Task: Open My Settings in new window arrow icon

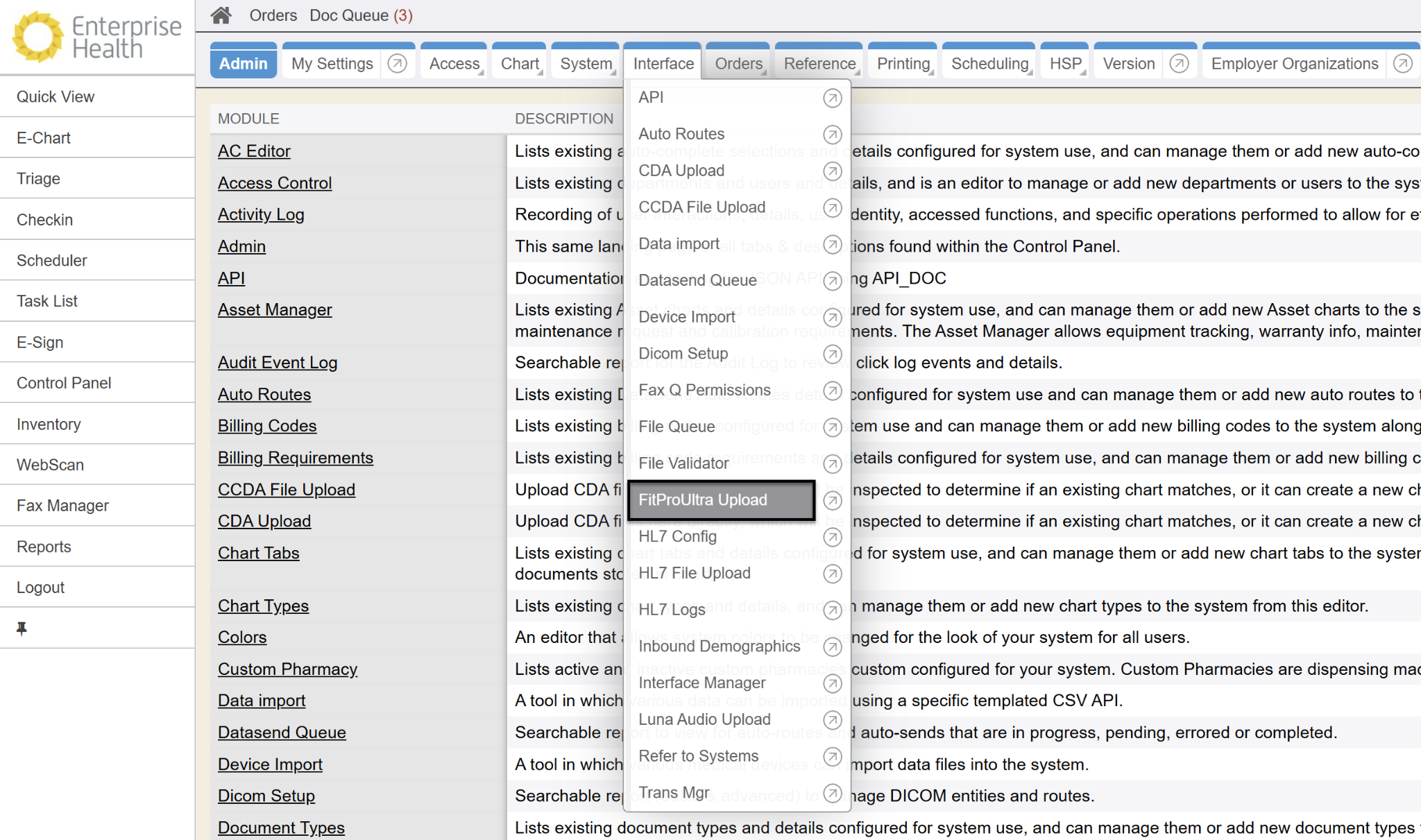Action: coord(397,64)
